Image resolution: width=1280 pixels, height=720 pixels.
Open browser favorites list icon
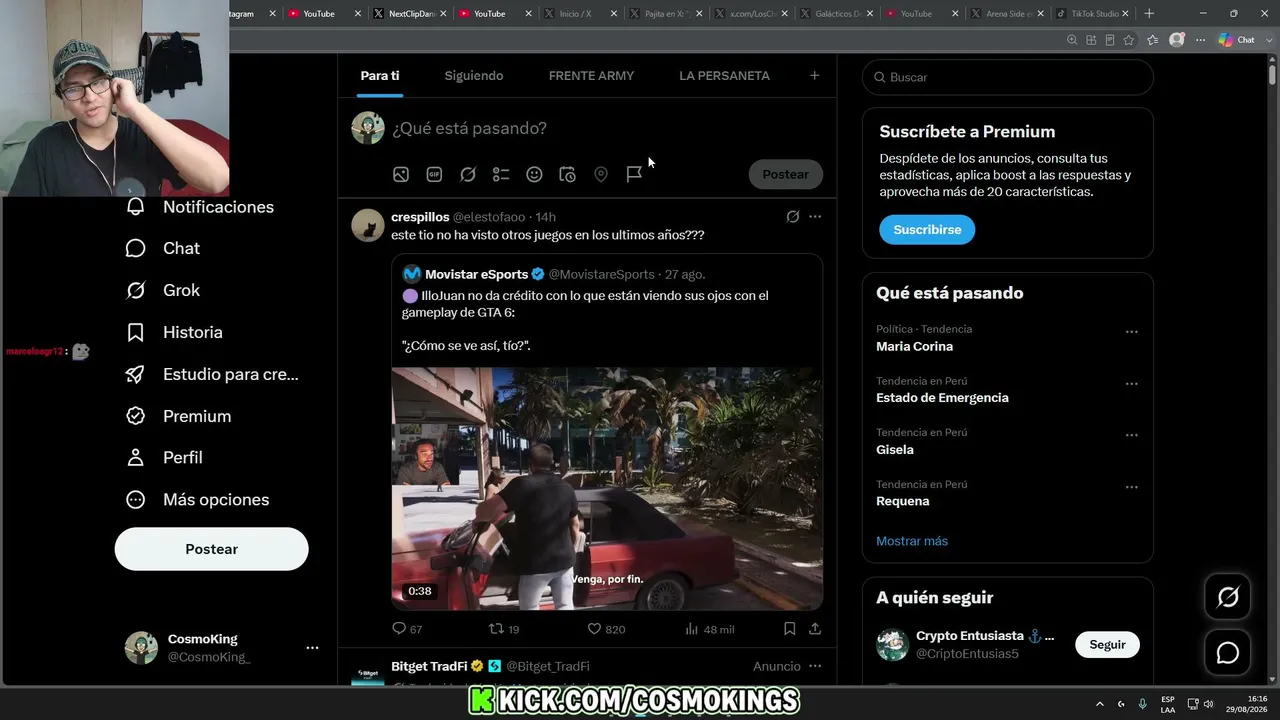click(x=1153, y=40)
